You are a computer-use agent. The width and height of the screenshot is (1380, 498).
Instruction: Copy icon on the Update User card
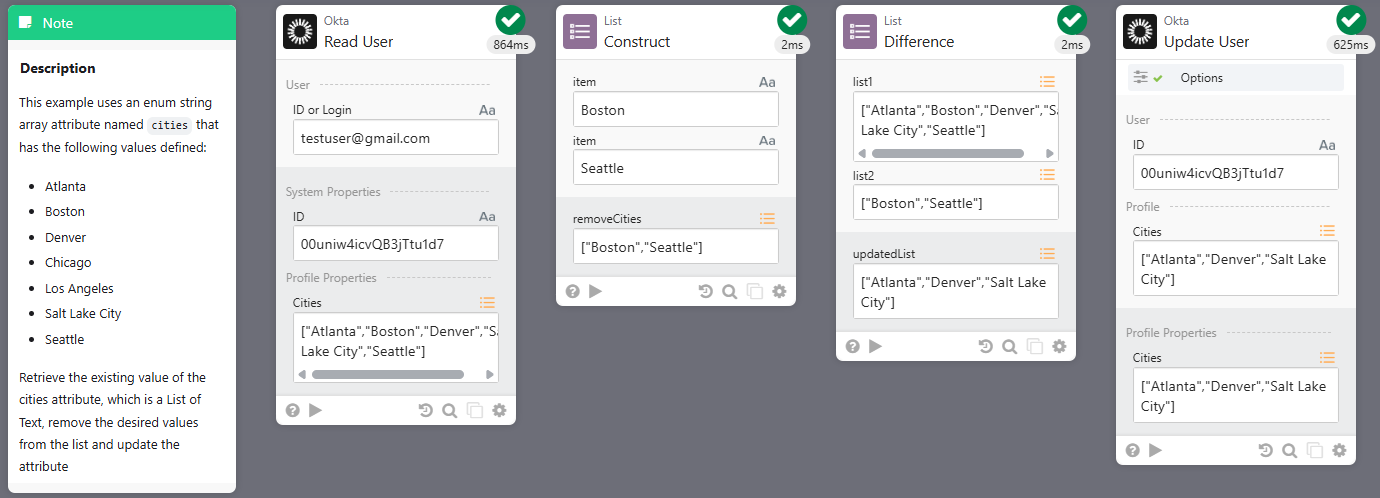point(1315,450)
